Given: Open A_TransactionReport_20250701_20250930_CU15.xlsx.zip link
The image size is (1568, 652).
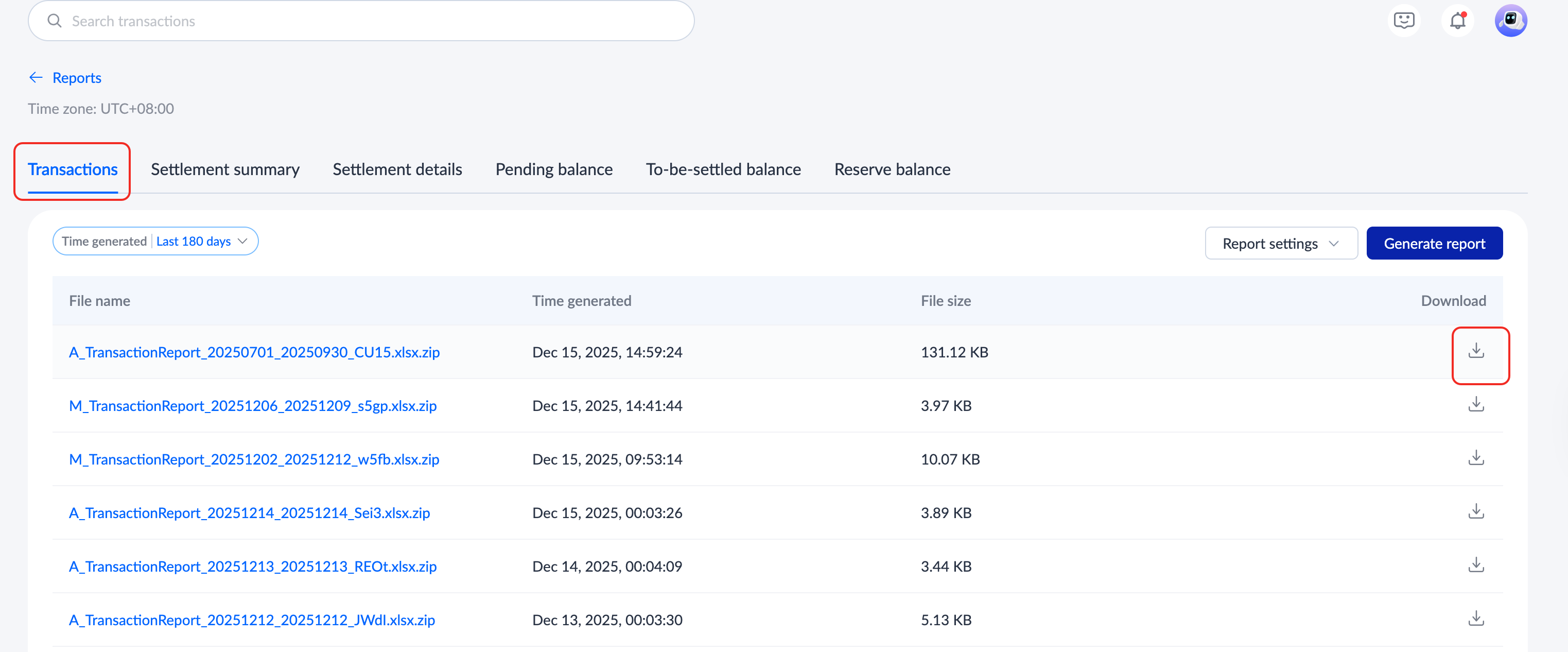Looking at the screenshot, I should 254,352.
